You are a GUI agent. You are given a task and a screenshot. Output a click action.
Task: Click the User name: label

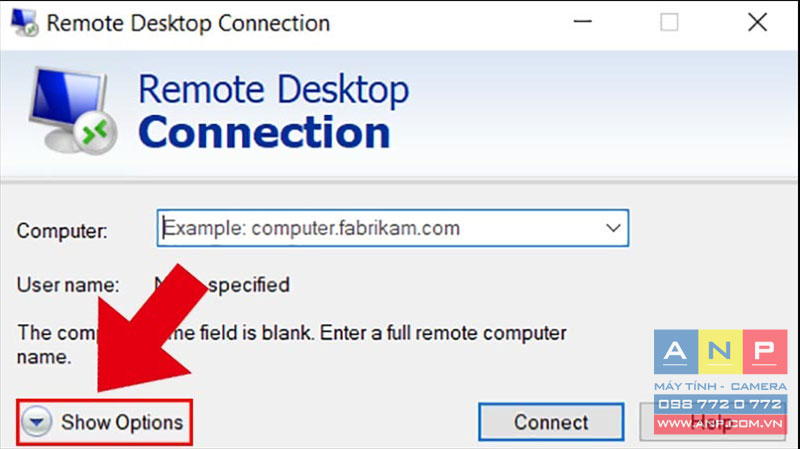[68, 285]
